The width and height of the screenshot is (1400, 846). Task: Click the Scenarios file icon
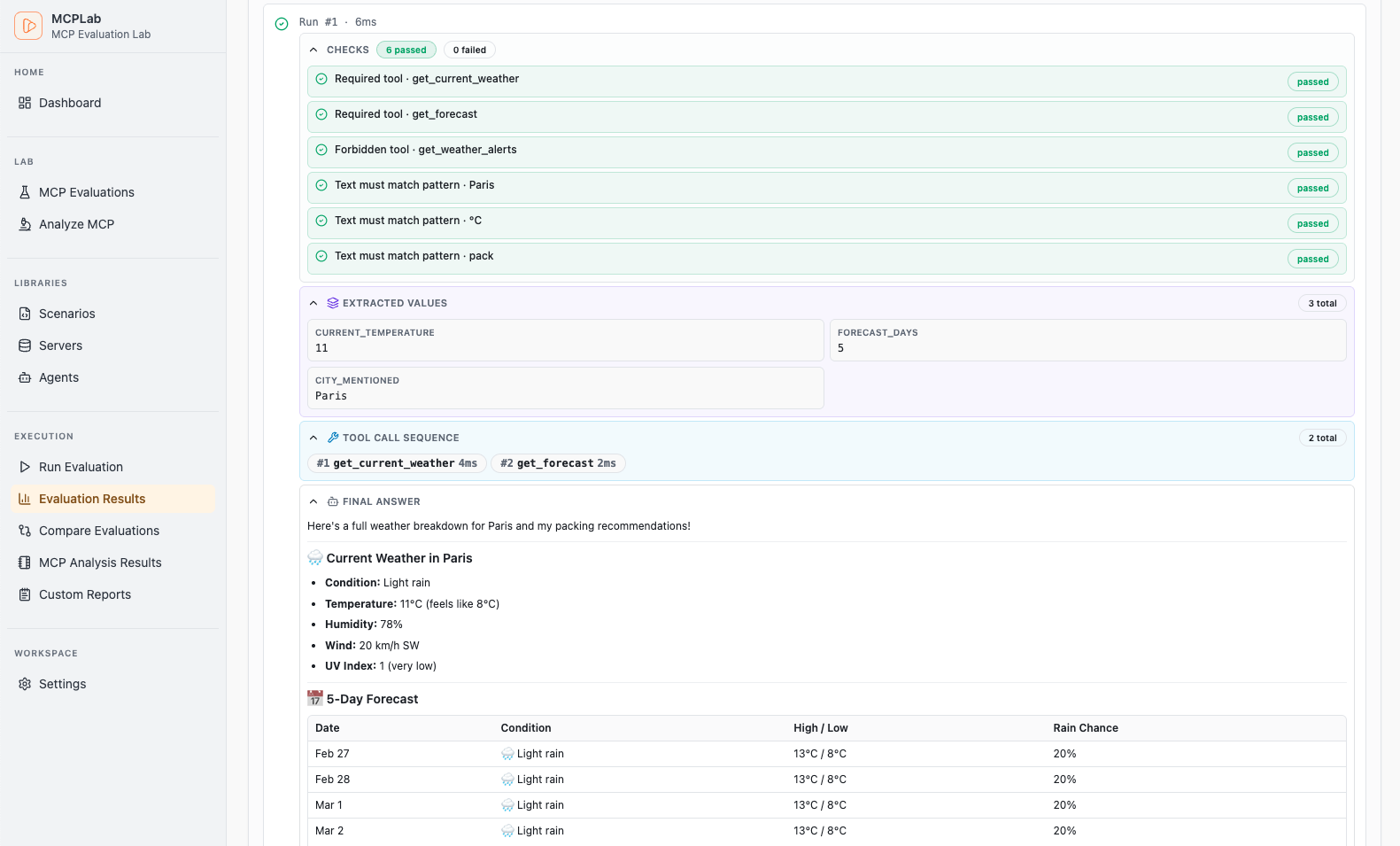click(25, 314)
